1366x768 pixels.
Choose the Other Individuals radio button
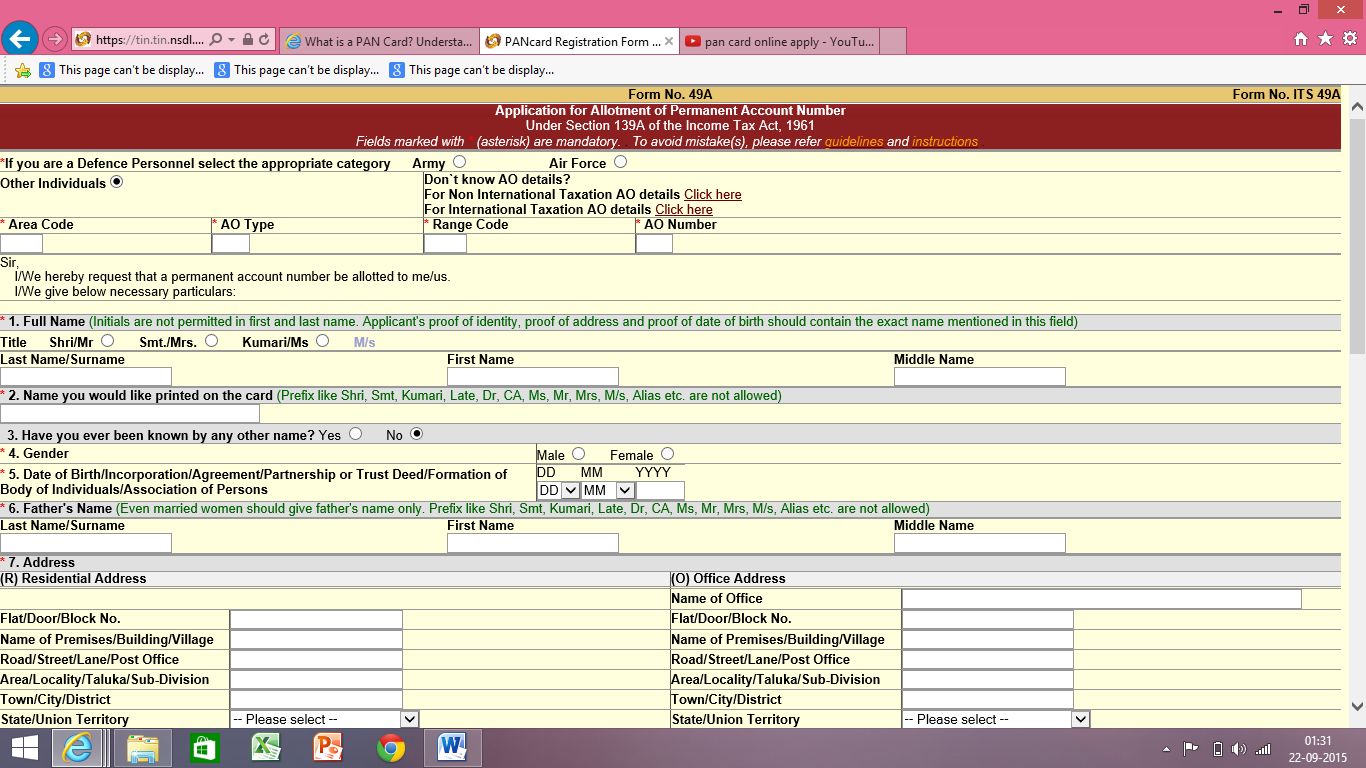117,182
